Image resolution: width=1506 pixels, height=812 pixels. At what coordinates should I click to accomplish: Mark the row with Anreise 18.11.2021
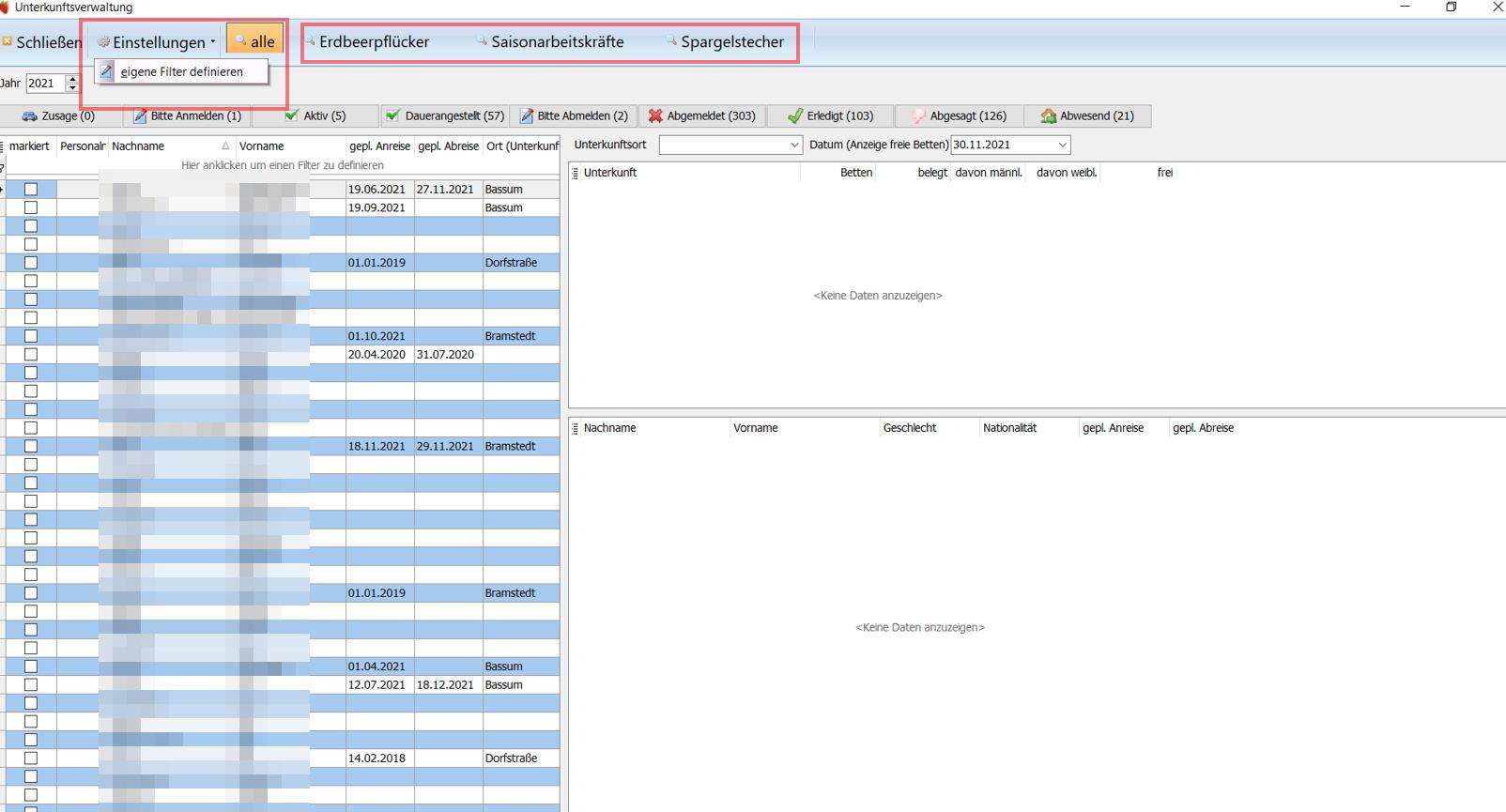click(x=31, y=446)
